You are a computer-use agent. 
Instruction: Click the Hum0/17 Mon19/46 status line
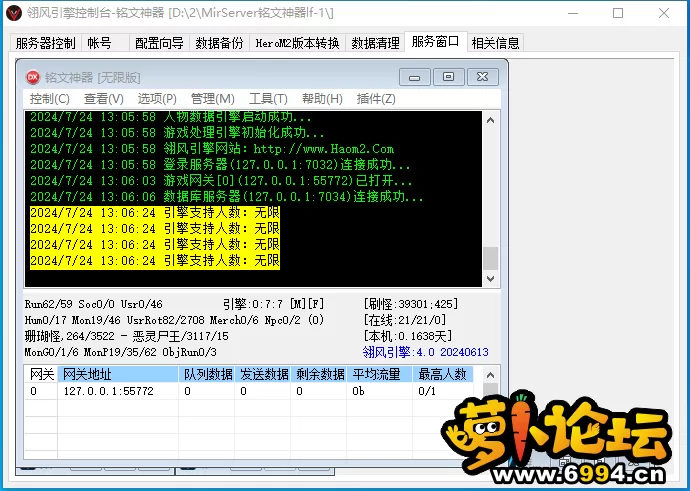point(174,320)
